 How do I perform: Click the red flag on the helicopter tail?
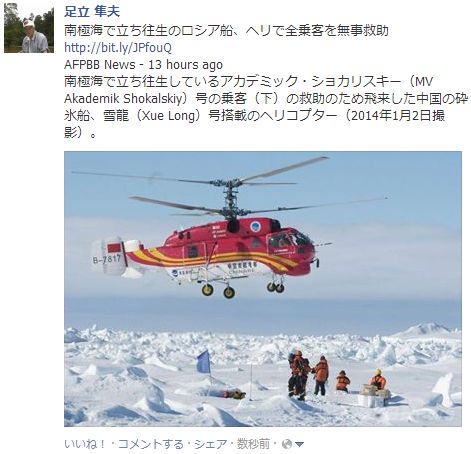point(114,248)
